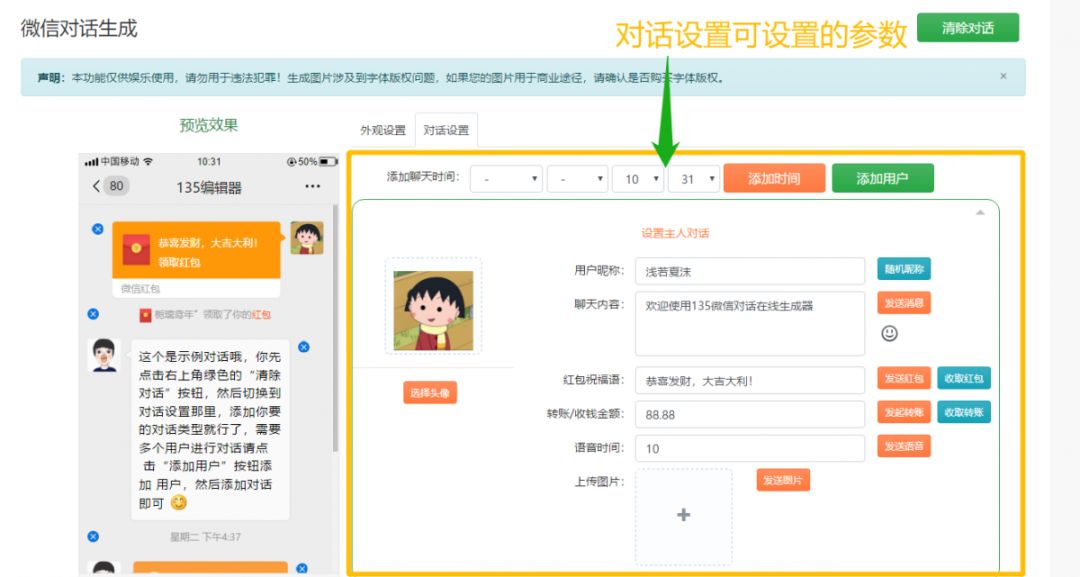
Task: Click the battery icon in phone status bar
Action: 328,162
